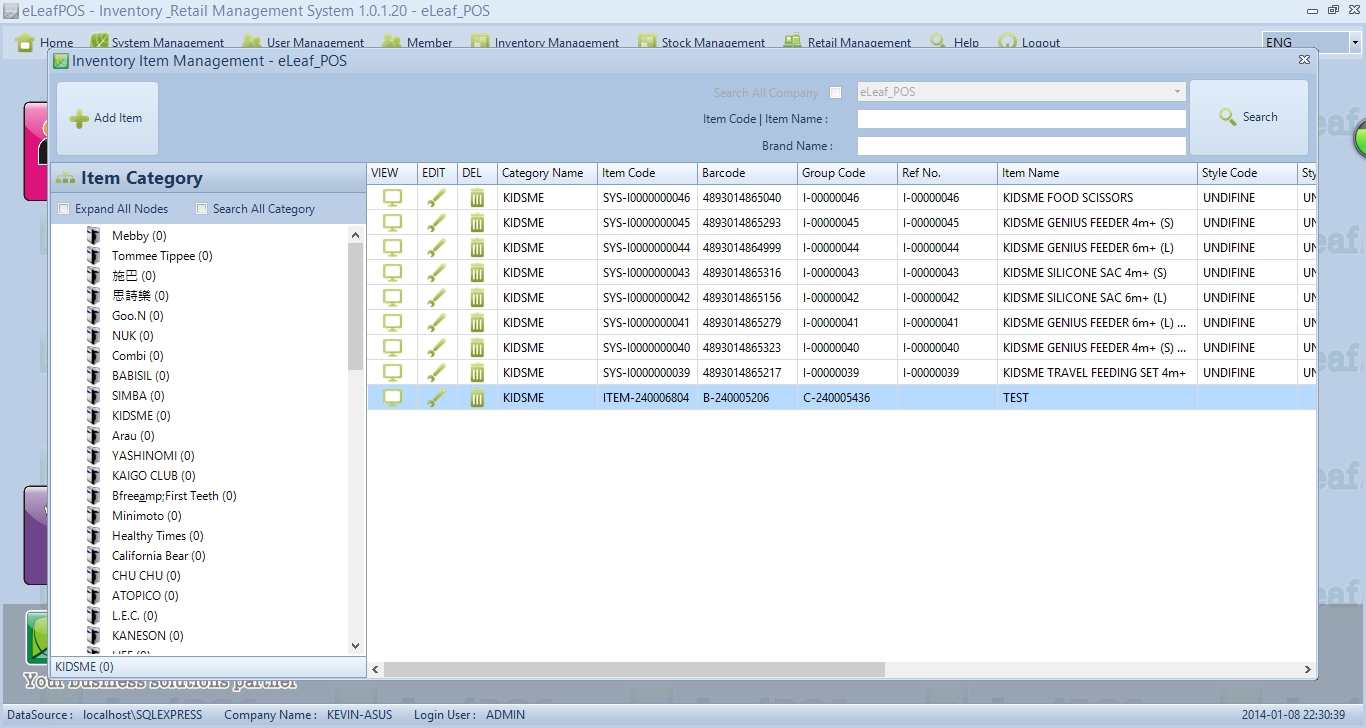
Task: Click the VIEW icon for KIDSME FOOD SCISSORS
Action: (x=393, y=198)
